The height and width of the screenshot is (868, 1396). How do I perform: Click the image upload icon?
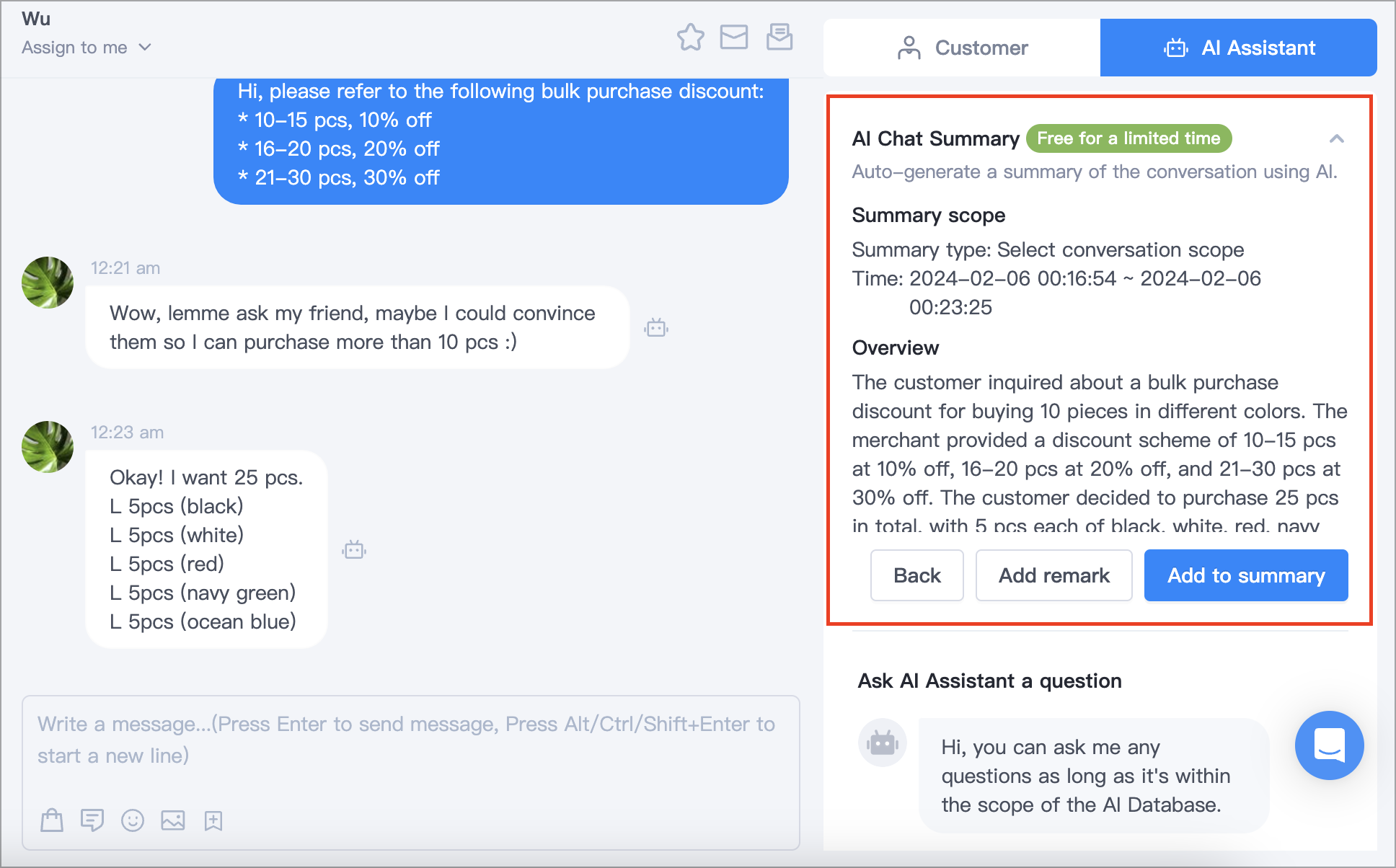pos(173,820)
